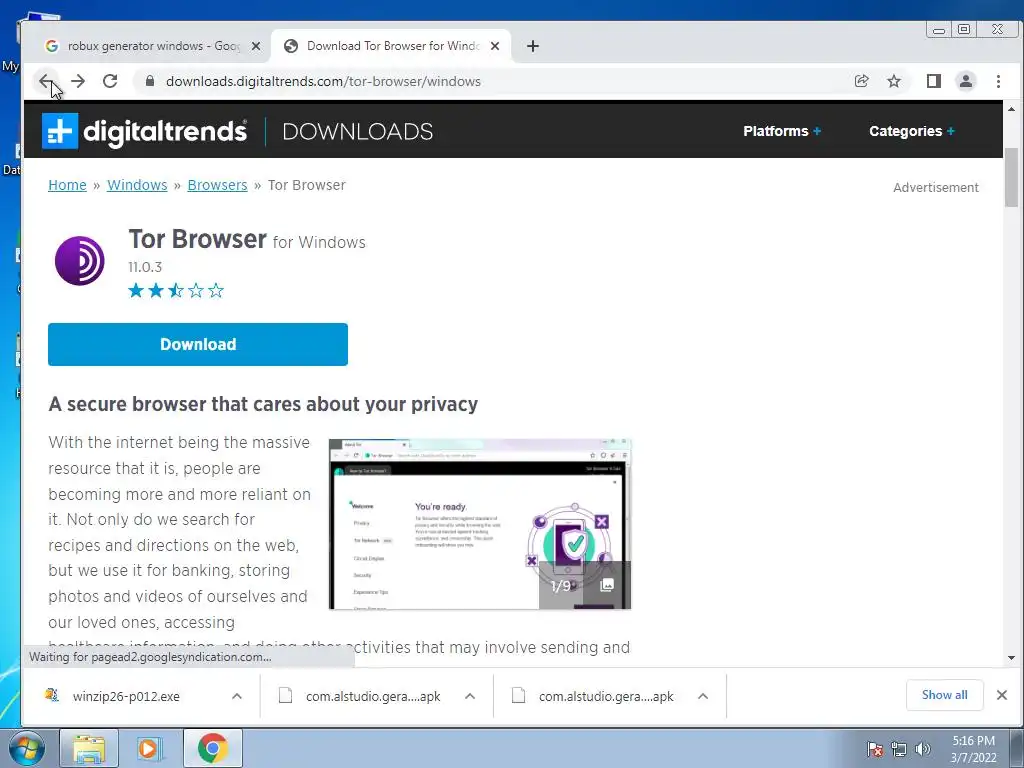
Task: Bookmark this page with the star icon
Action: [x=894, y=81]
